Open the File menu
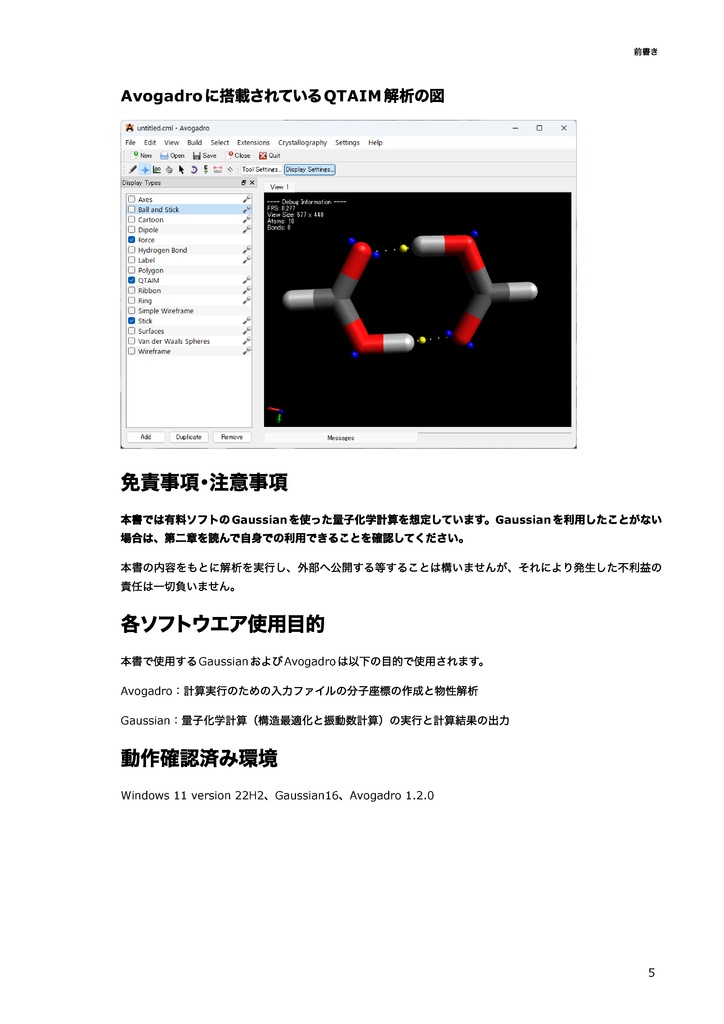The height and width of the screenshot is (1024, 724). pyautogui.click(x=131, y=142)
